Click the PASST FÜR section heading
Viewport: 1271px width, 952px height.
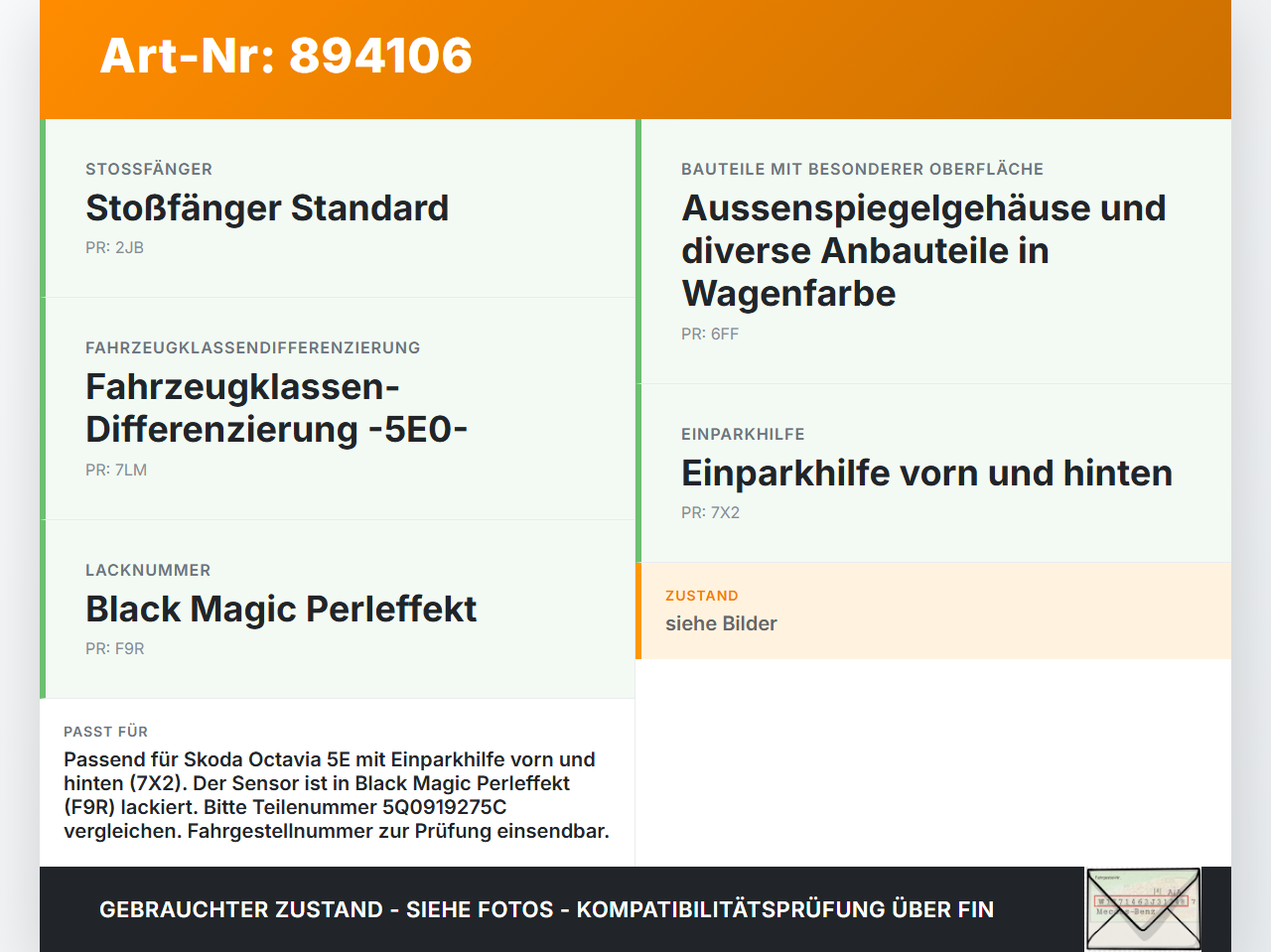[105, 732]
